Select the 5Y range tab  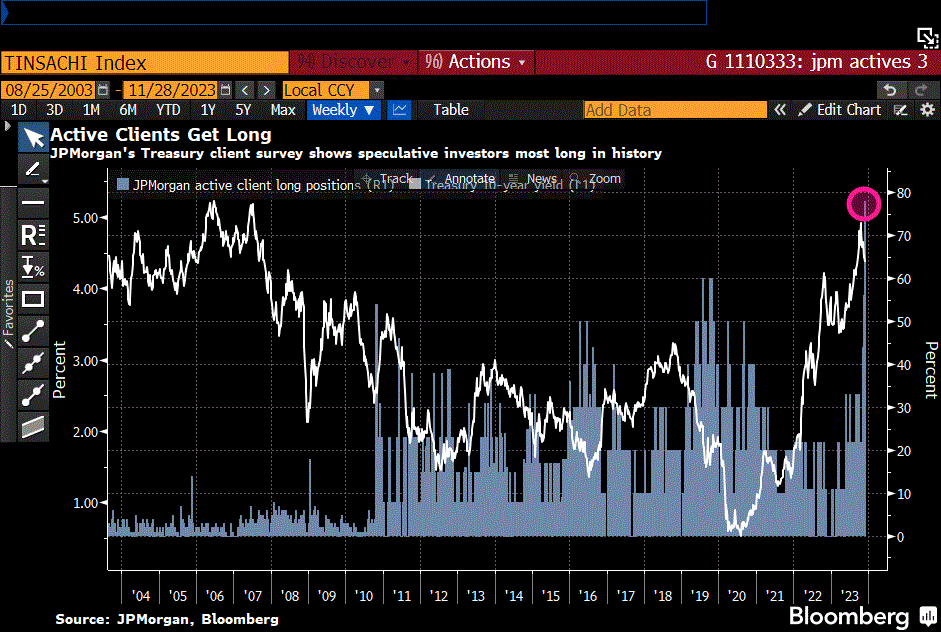[x=243, y=110]
